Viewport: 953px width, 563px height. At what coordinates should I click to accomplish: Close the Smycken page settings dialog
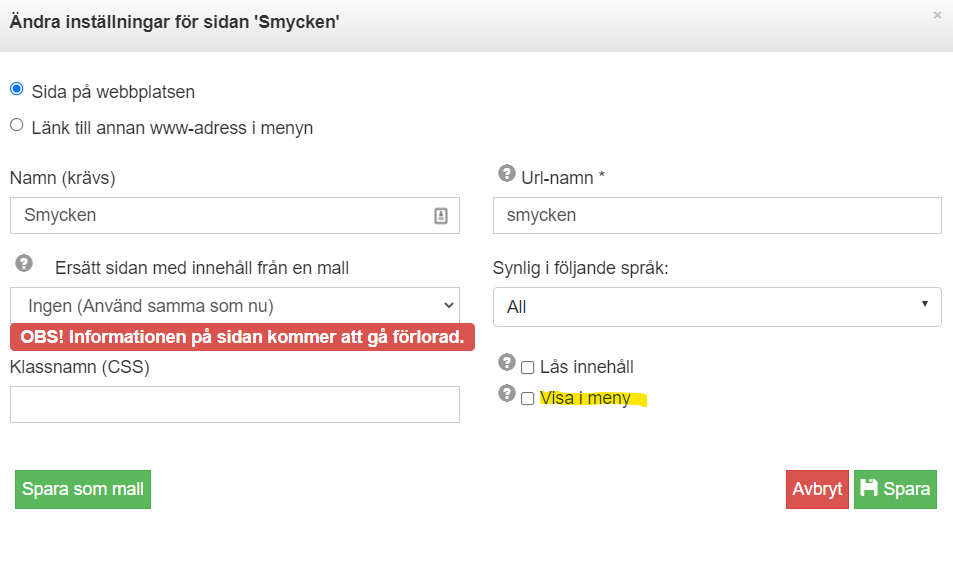[937, 15]
